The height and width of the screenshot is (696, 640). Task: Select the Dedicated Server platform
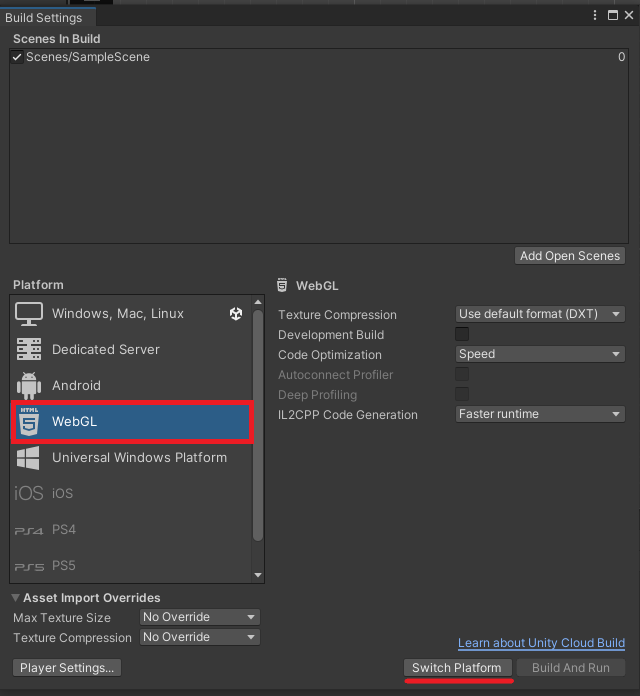click(131, 349)
